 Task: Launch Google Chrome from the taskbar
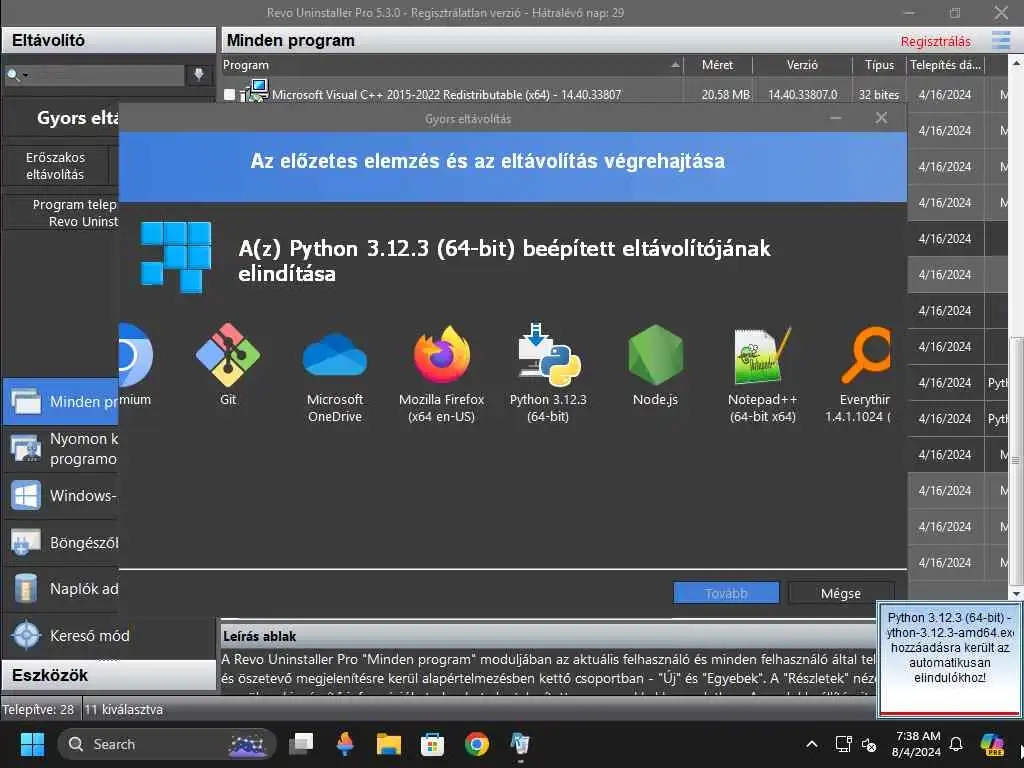tap(477, 744)
